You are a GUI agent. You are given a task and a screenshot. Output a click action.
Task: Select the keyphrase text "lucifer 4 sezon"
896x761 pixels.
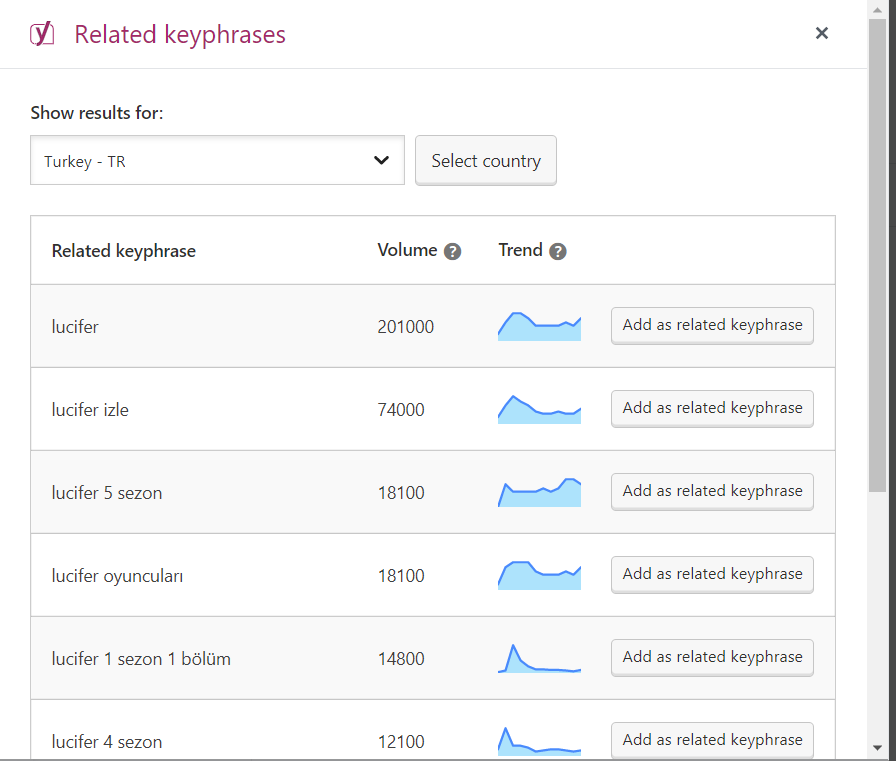[107, 742]
